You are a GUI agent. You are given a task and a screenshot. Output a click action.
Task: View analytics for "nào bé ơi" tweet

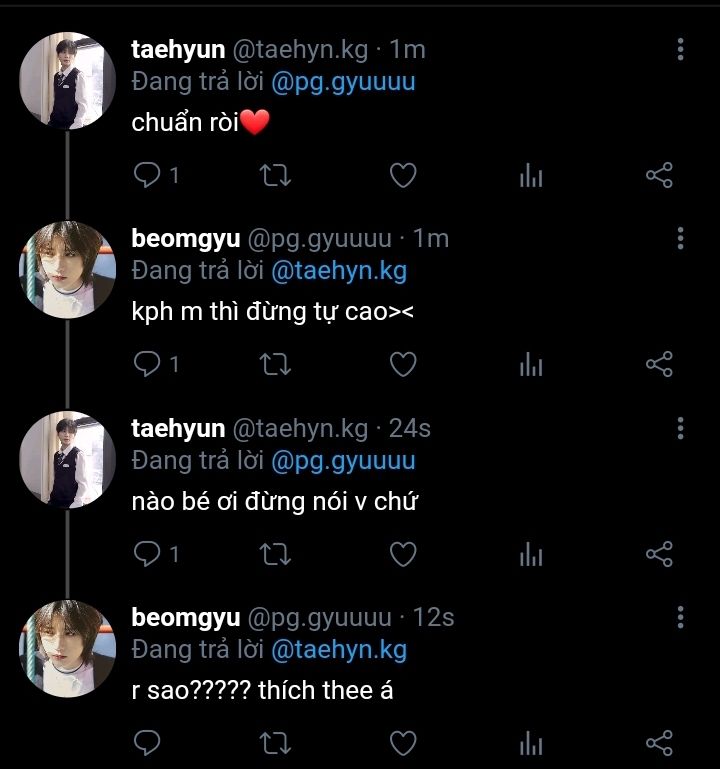click(531, 555)
